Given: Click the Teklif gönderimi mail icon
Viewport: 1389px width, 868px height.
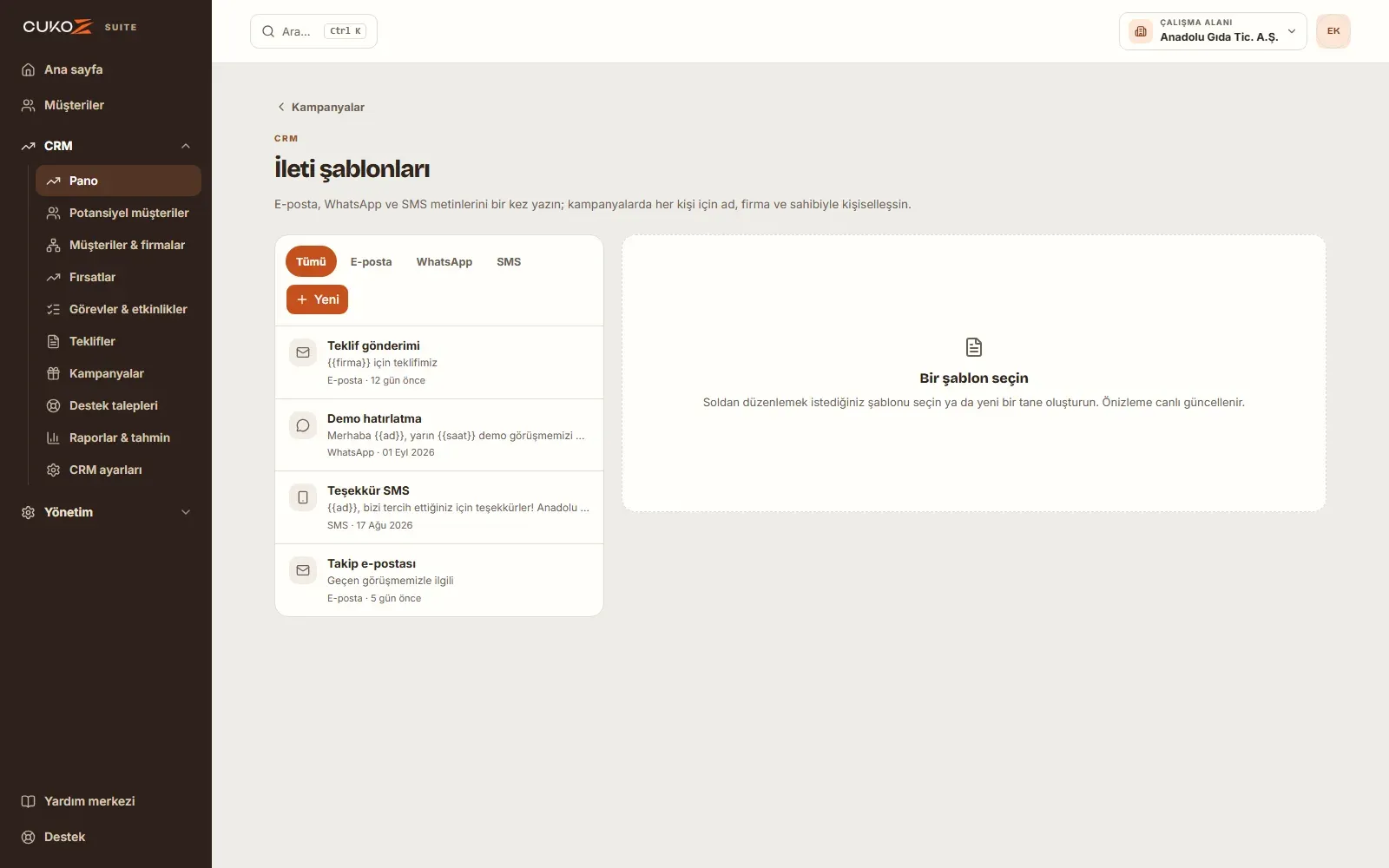Looking at the screenshot, I should click(303, 352).
